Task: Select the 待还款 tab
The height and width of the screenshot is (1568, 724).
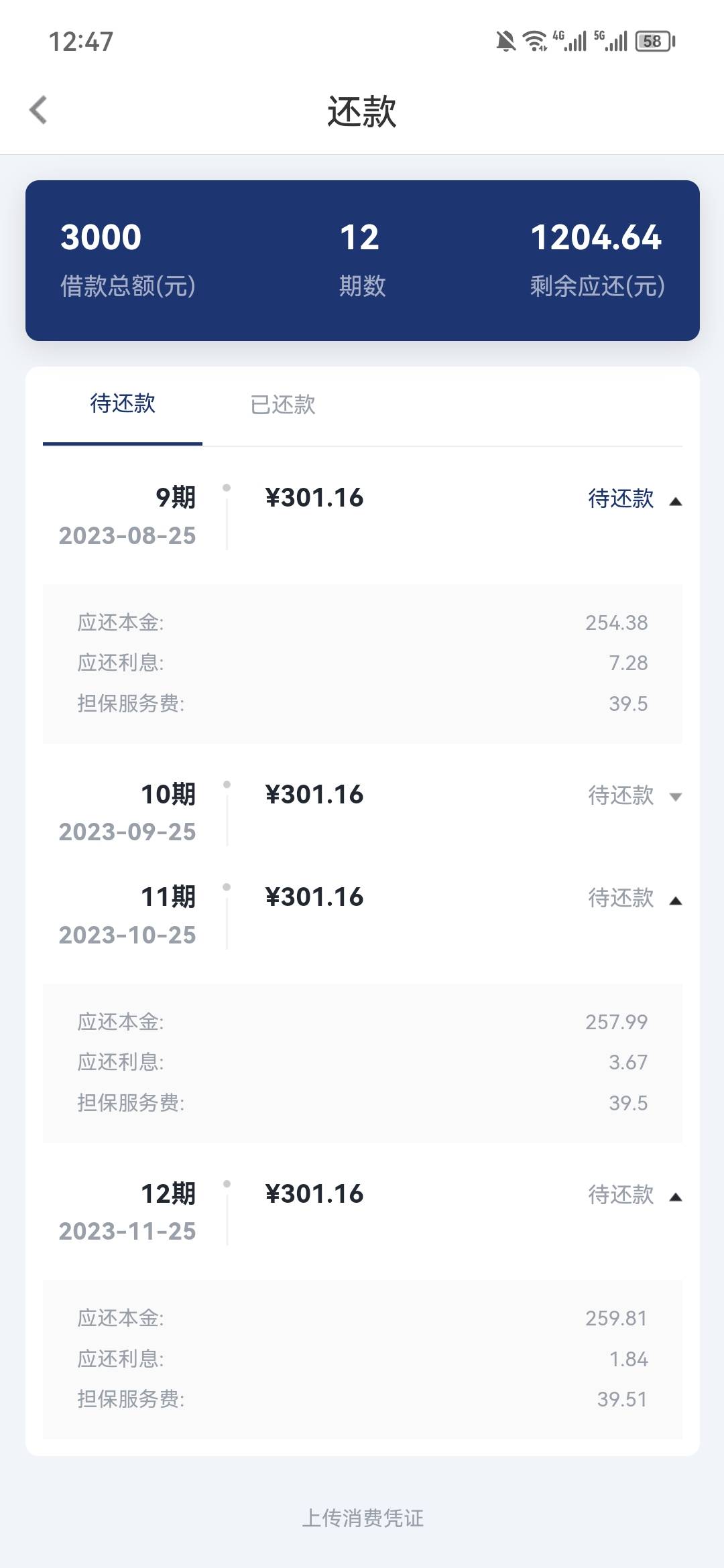Action: [123, 403]
